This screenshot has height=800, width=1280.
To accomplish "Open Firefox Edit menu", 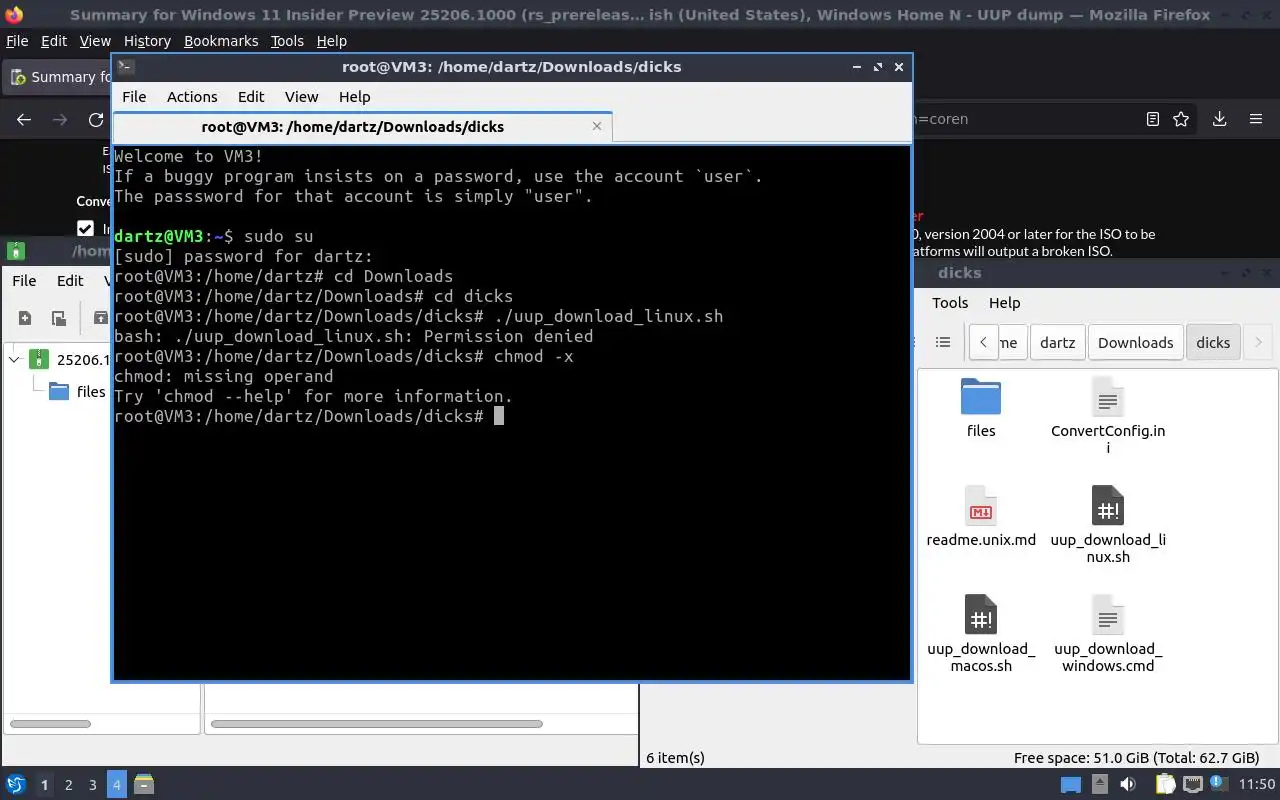I will (54, 41).
